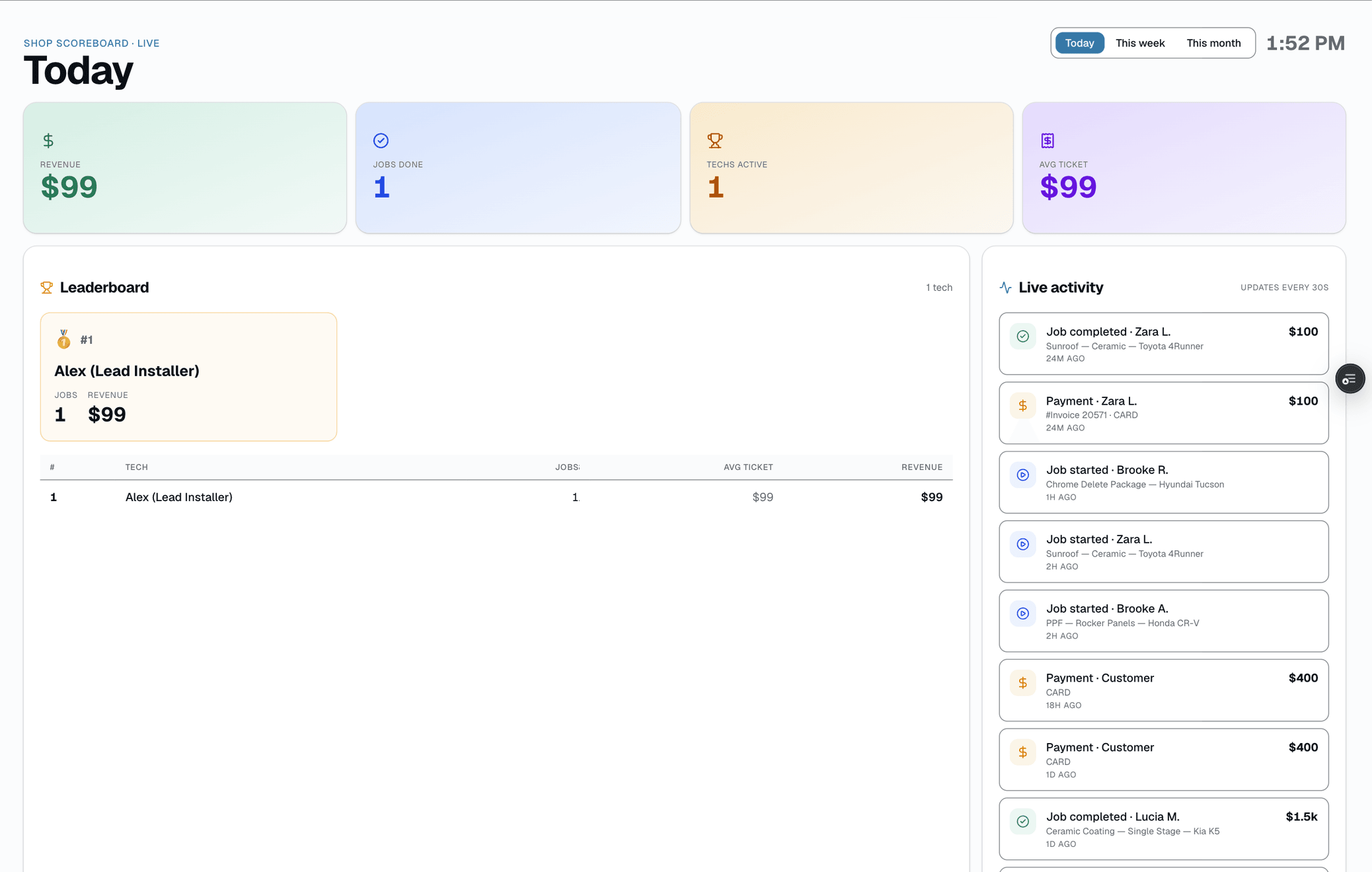Click the TECH column header
This screenshot has height=872, width=1372.
(x=137, y=467)
